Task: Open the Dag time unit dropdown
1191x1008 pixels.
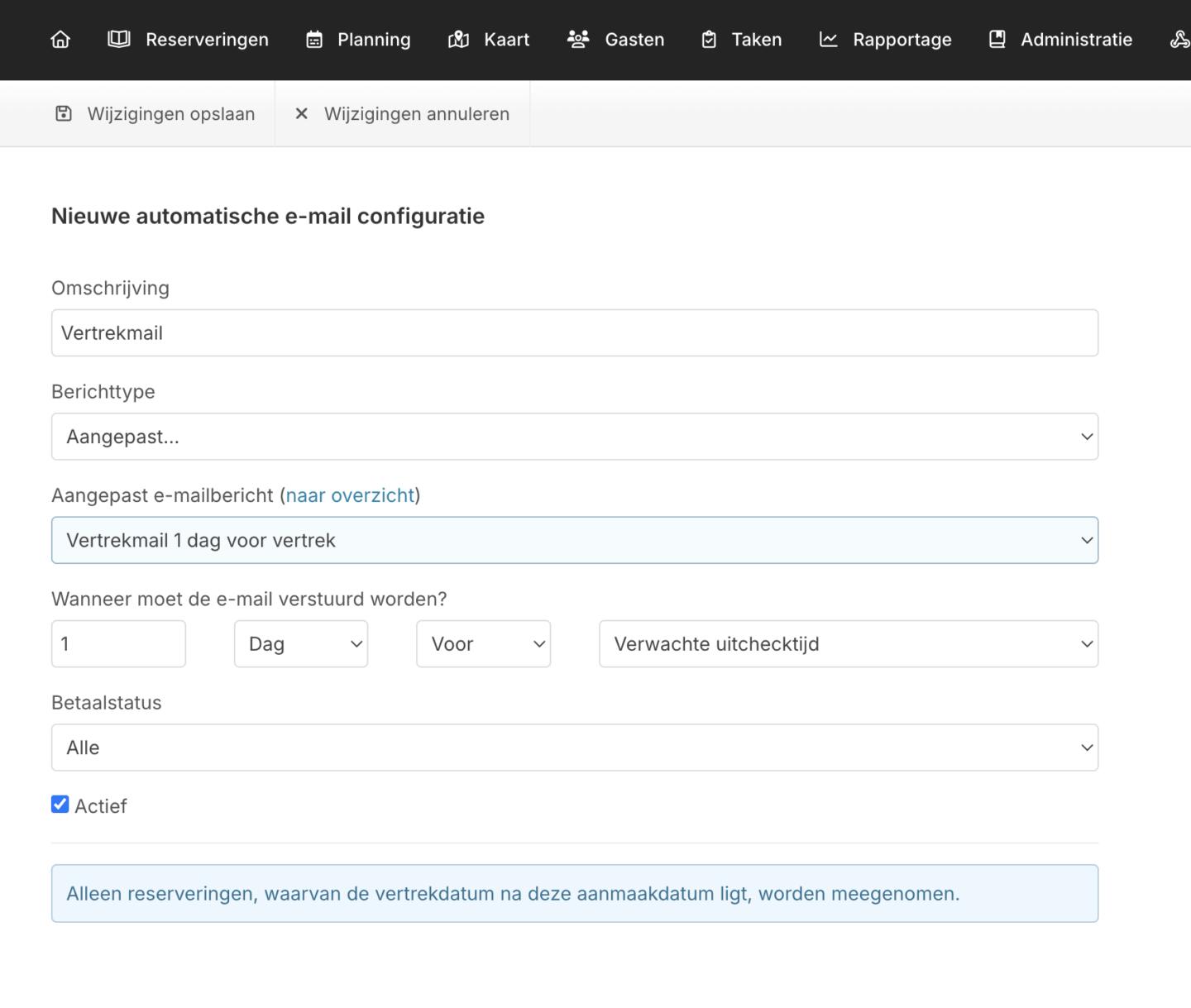Action: point(301,644)
